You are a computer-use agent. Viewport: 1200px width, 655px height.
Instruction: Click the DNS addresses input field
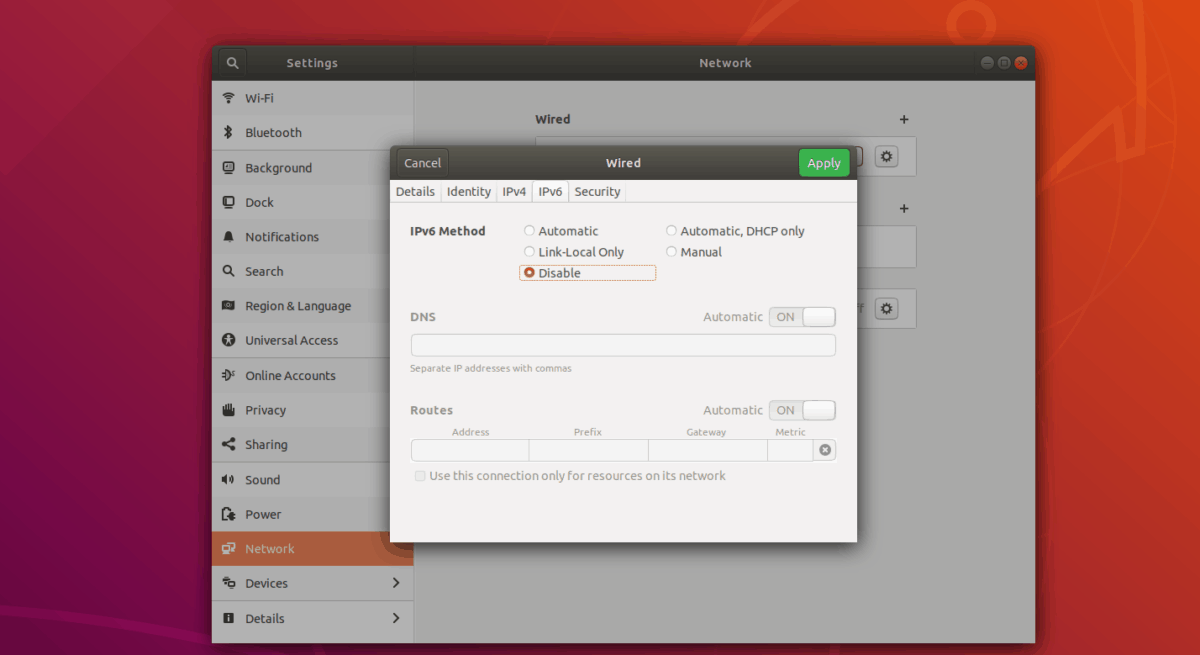point(622,344)
